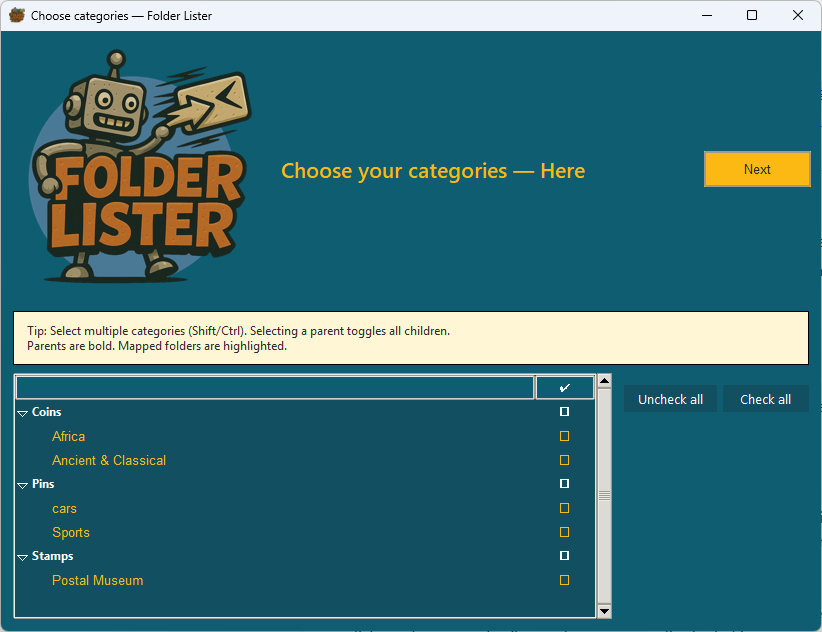Check the Ancient & Classical checkbox
The height and width of the screenshot is (632, 822).
pyautogui.click(x=564, y=460)
